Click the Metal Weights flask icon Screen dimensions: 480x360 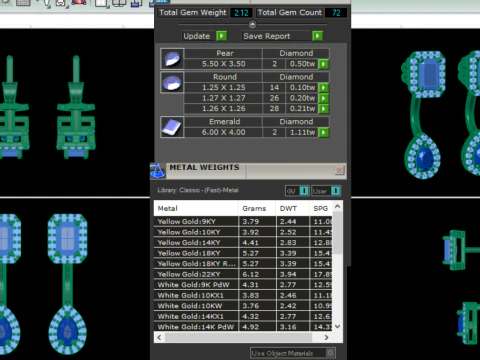tap(157, 171)
